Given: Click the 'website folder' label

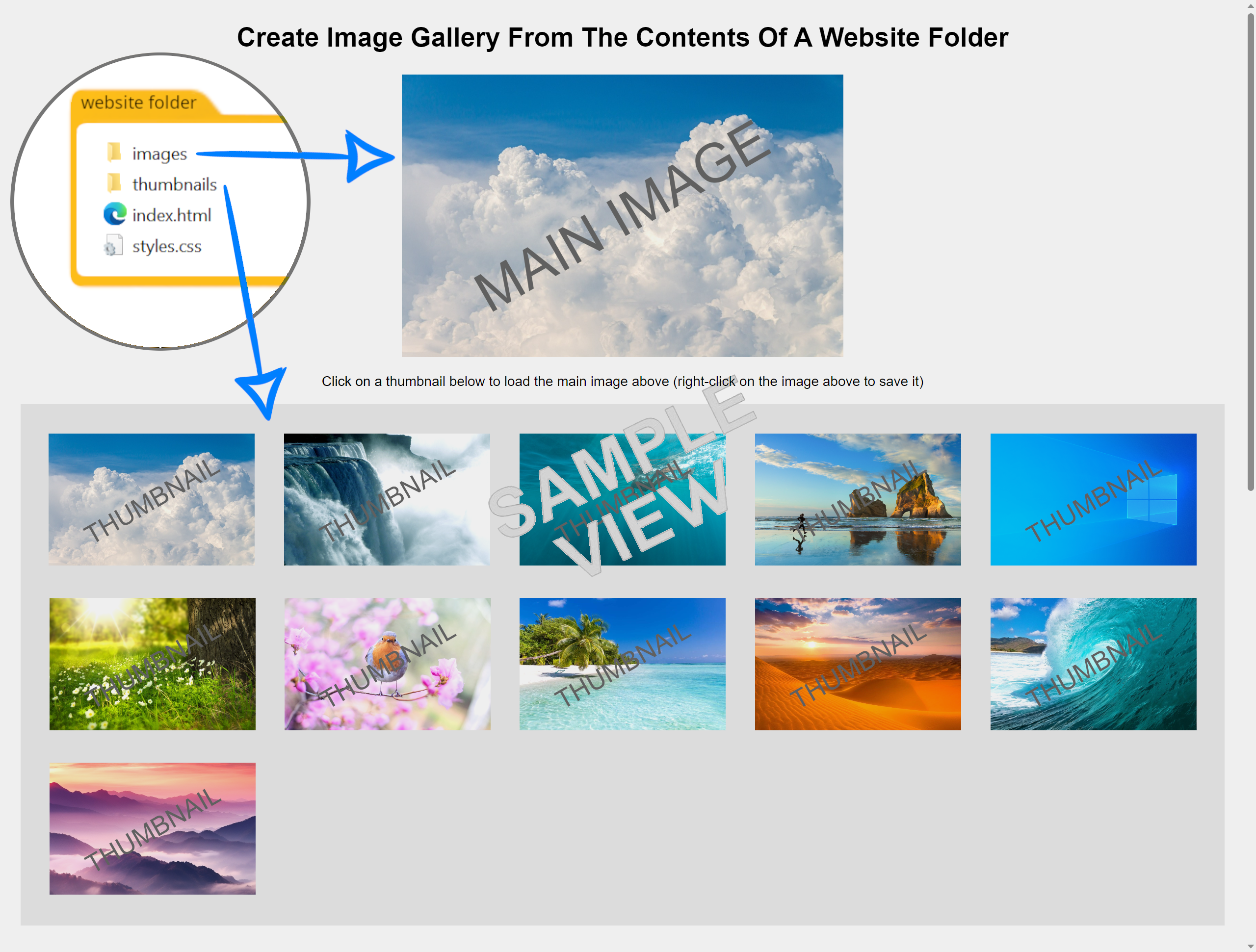Looking at the screenshot, I should tap(138, 102).
